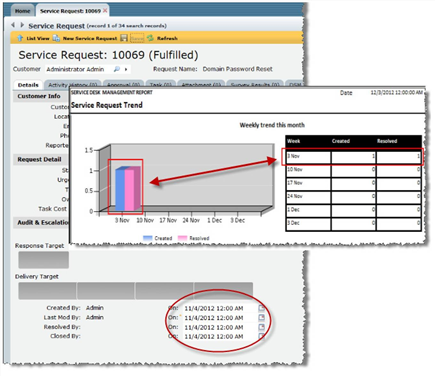Open the Approval (0) tab
The width and height of the screenshot is (435, 376).
(123, 85)
